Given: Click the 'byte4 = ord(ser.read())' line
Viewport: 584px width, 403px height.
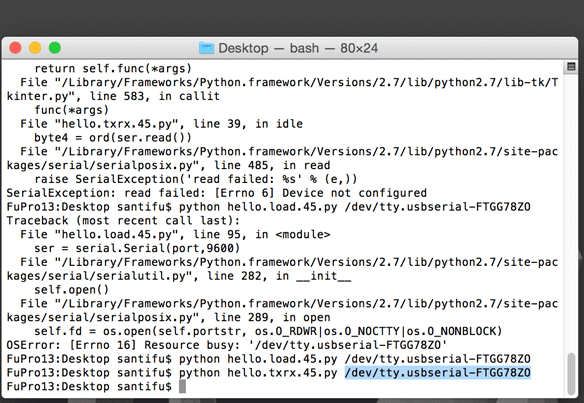Looking at the screenshot, I should (x=113, y=137).
